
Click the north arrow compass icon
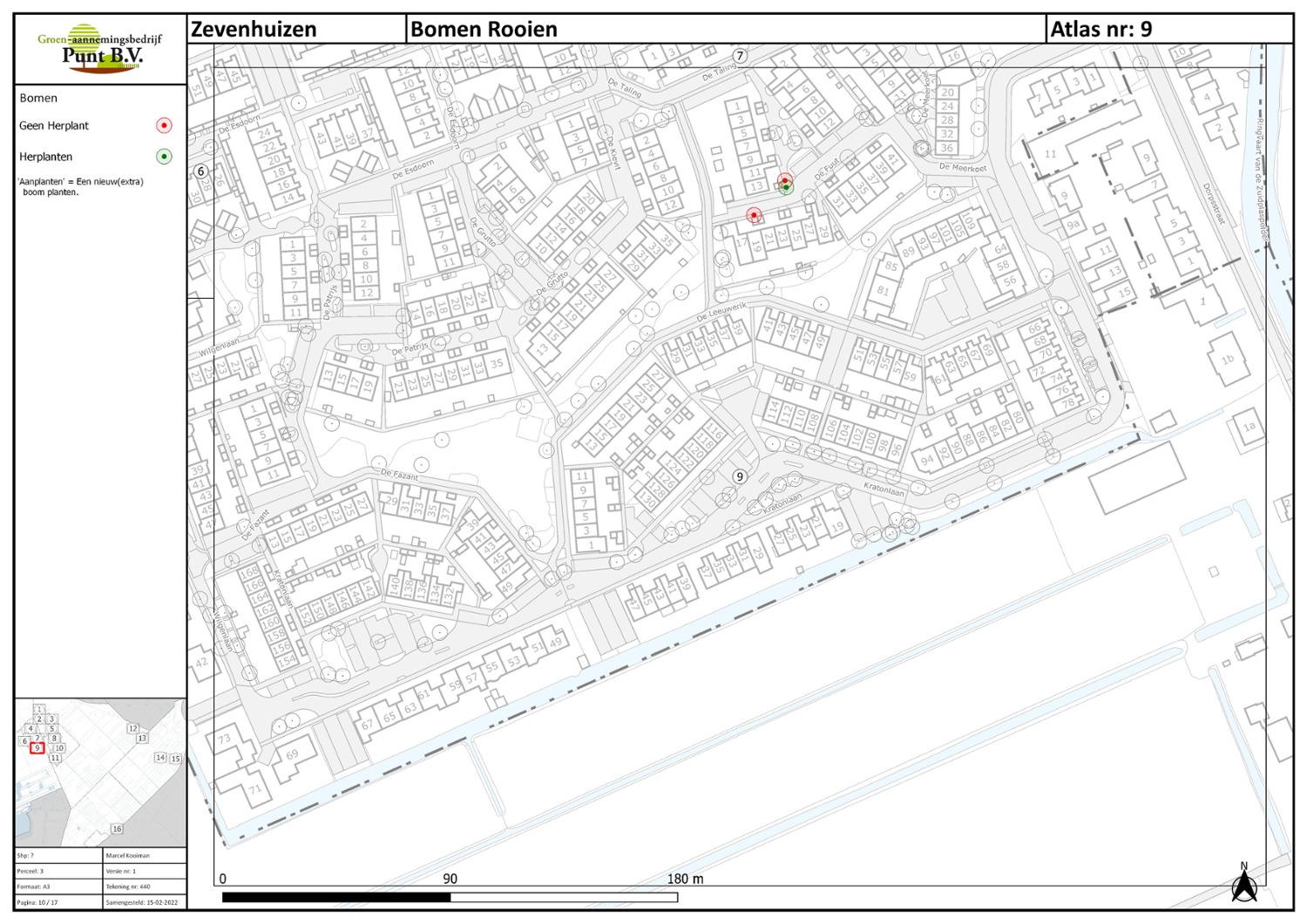(1243, 883)
